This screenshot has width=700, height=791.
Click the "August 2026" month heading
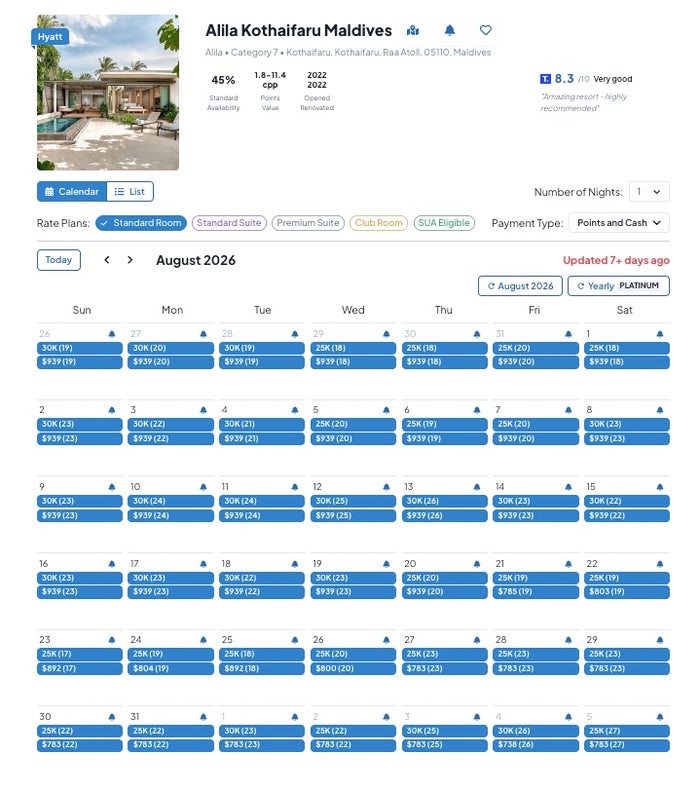pyautogui.click(x=196, y=260)
